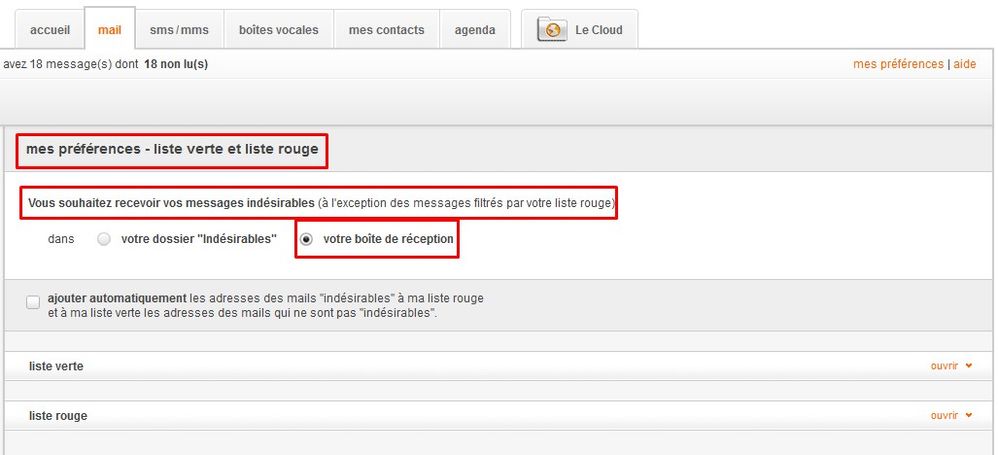Select the votre dossier "Indésirables" radio button
Viewport: 998px width, 455px height.
104,240
